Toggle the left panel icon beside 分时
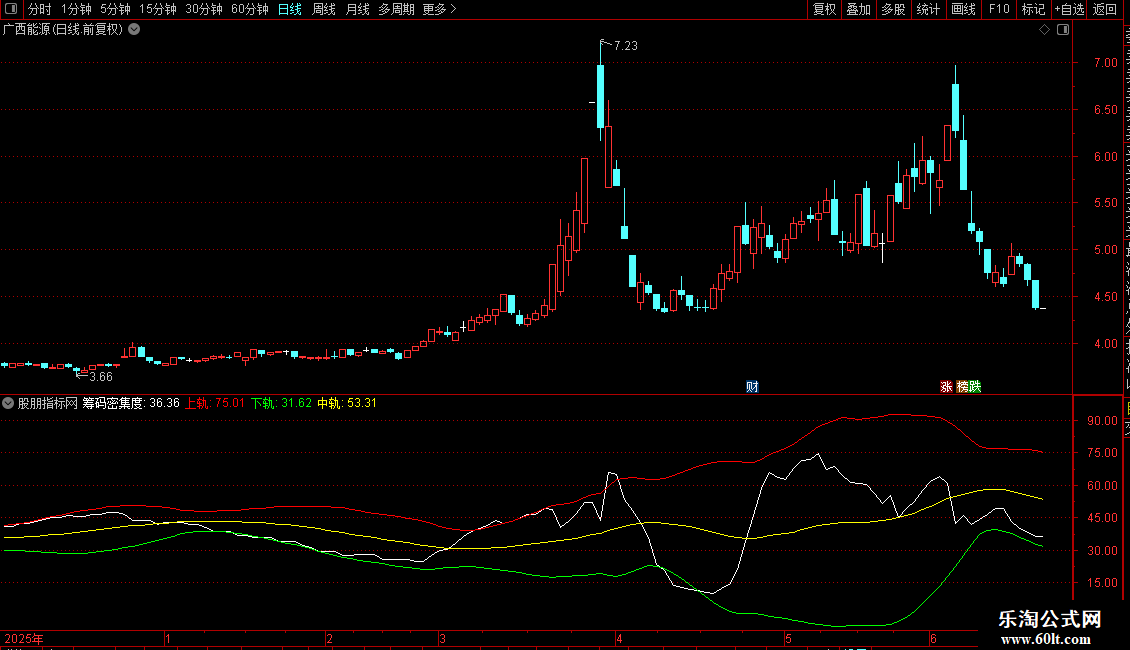Screen dimensions: 1130x650 pos(11,9)
